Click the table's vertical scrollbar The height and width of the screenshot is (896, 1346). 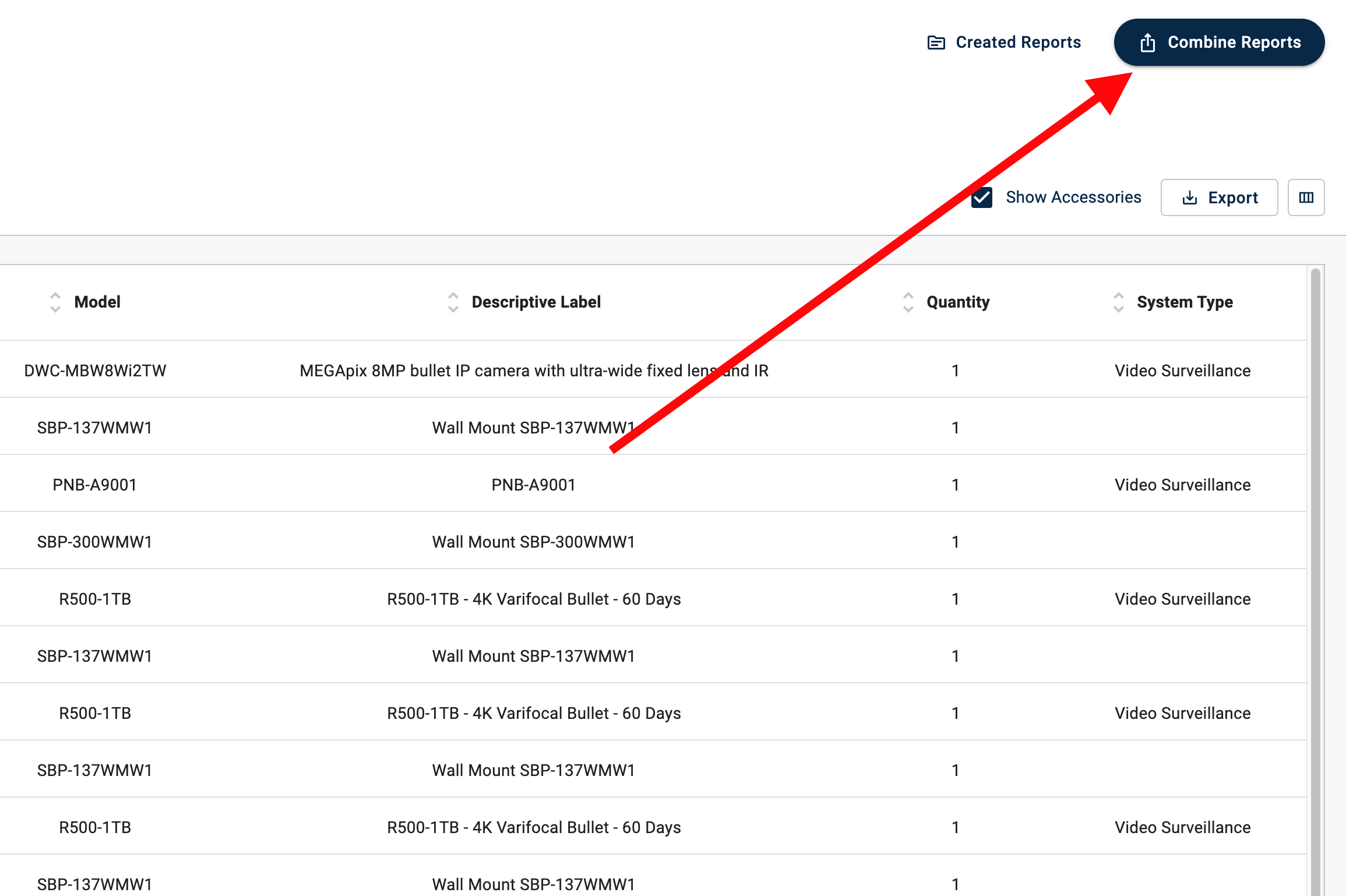tap(1315, 524)
